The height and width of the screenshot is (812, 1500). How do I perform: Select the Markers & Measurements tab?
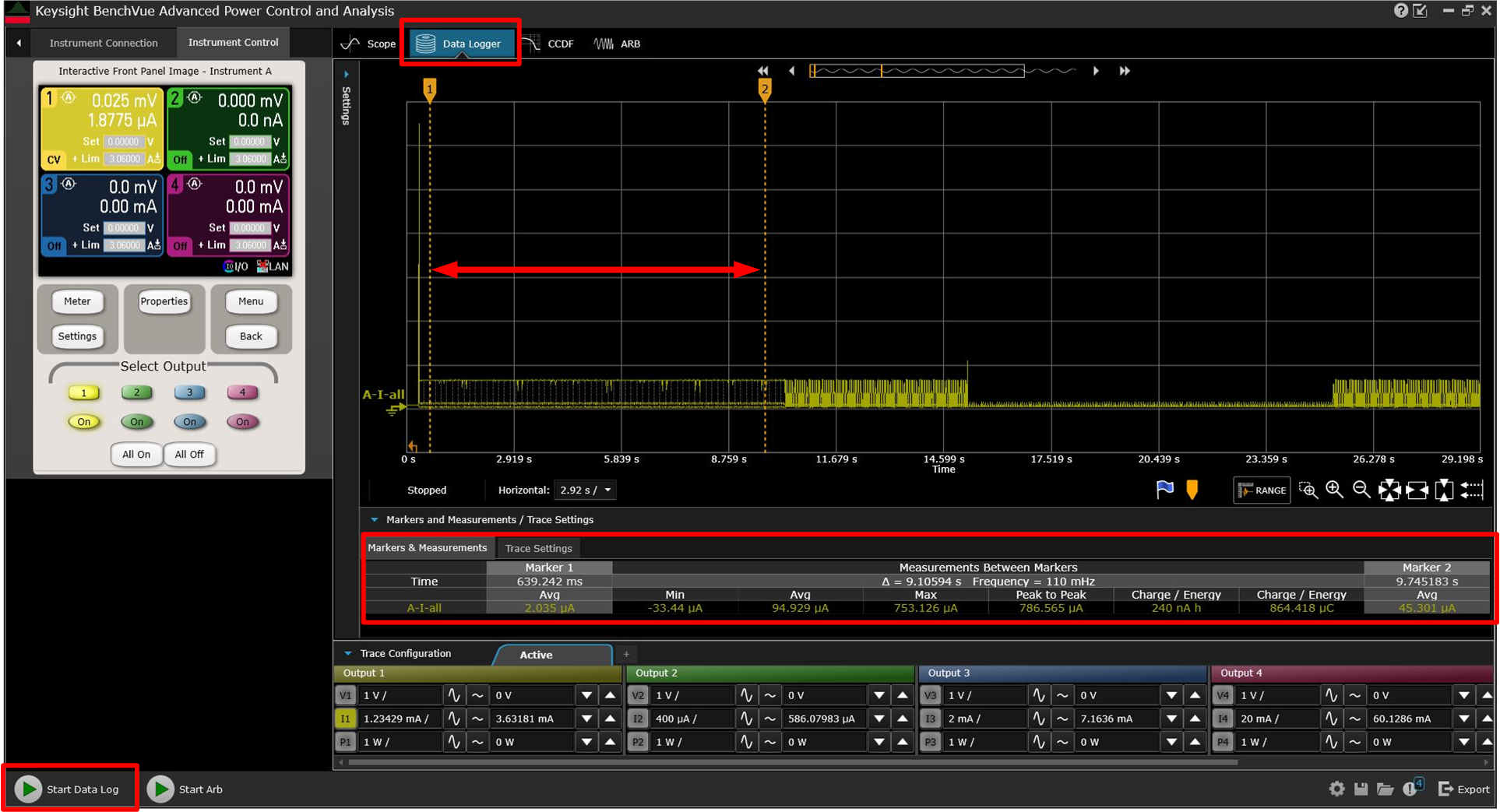pos(427,547)
